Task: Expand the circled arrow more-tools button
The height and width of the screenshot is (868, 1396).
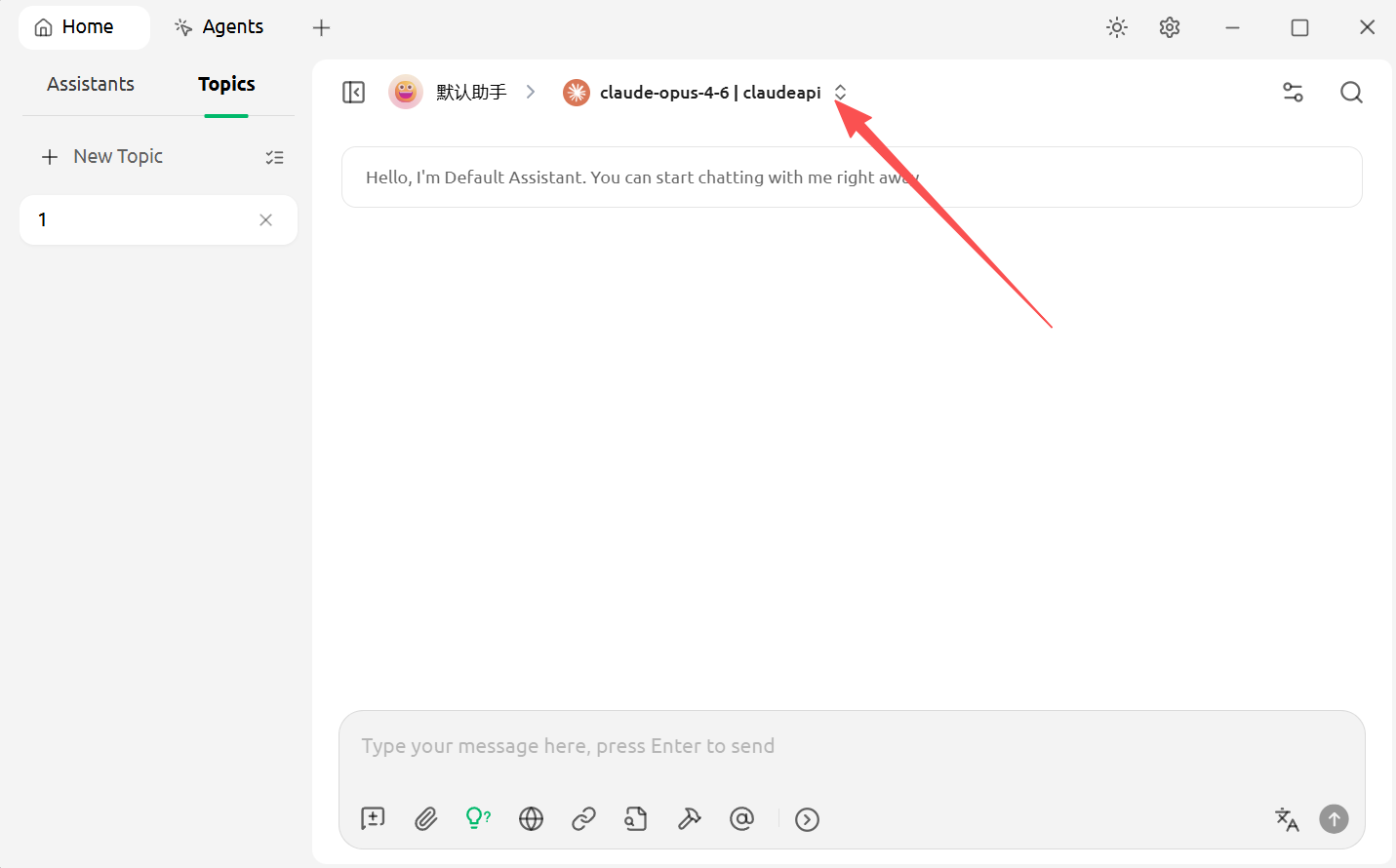Action: pos(807,819)
